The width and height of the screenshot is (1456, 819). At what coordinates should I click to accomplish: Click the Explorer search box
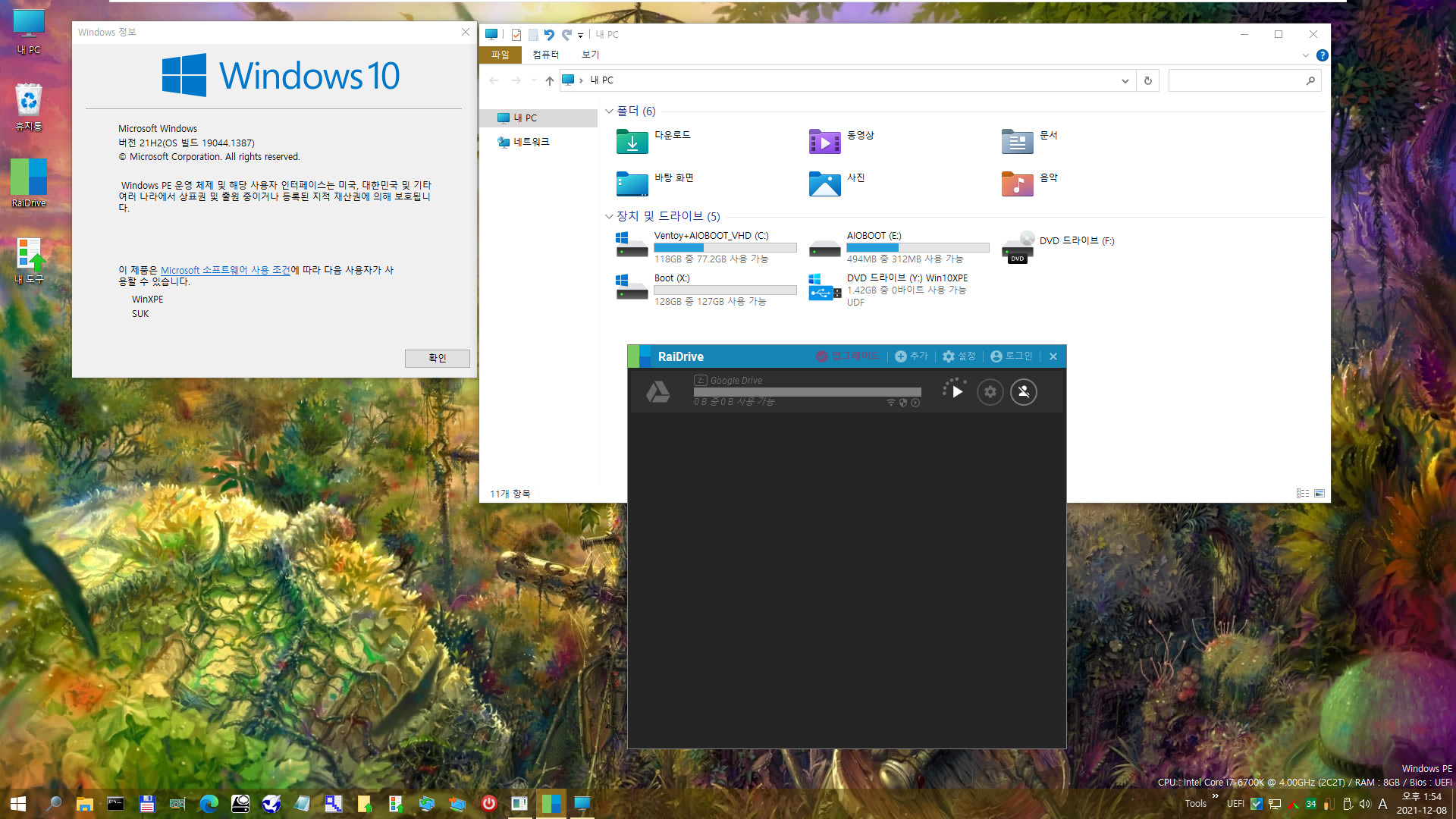pos(1244,80)
